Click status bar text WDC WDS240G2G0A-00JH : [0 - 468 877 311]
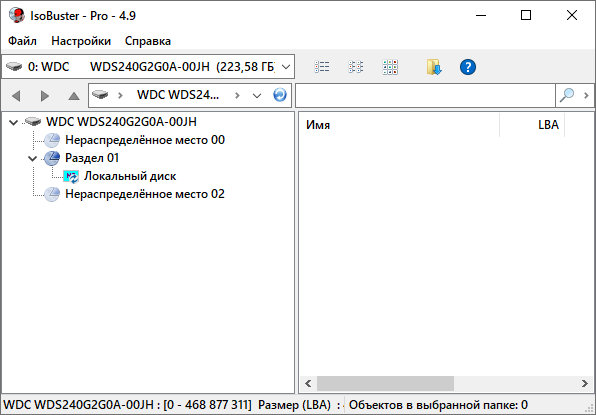The image size is (596, 415). [127, 405]
